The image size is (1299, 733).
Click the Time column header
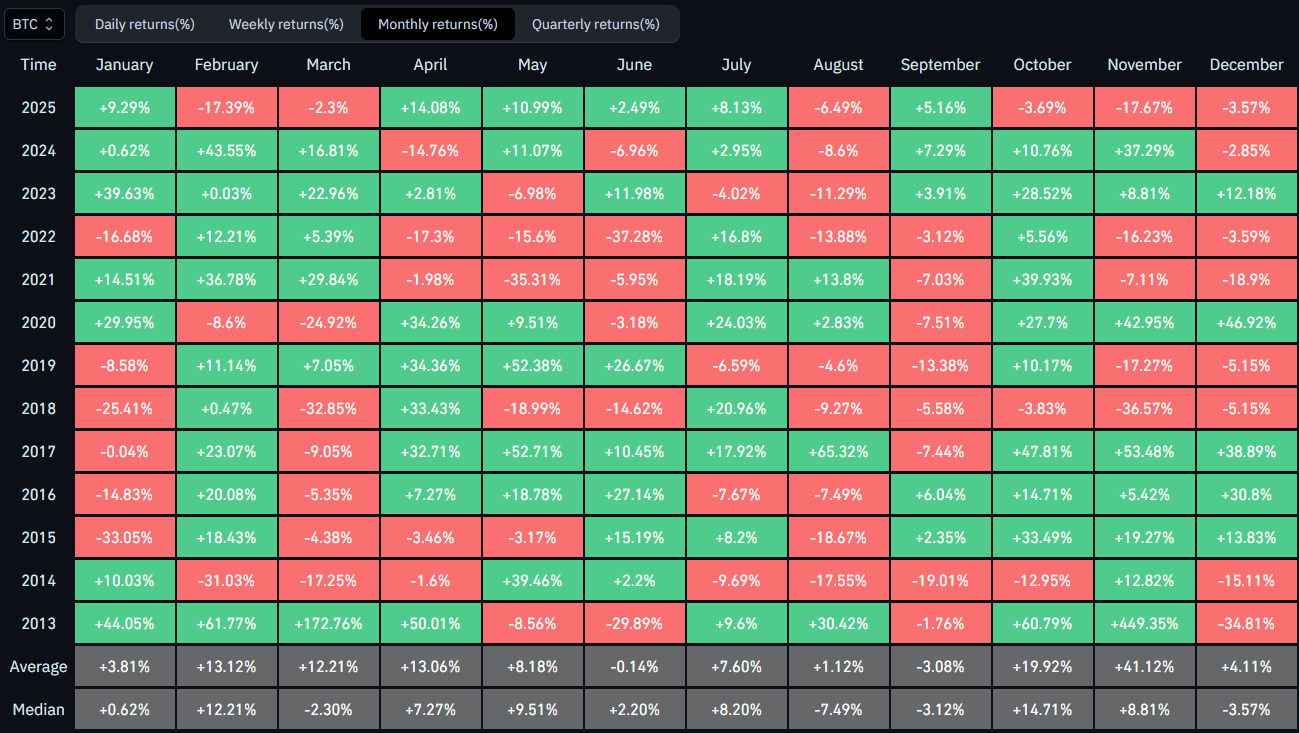point(38,65)
